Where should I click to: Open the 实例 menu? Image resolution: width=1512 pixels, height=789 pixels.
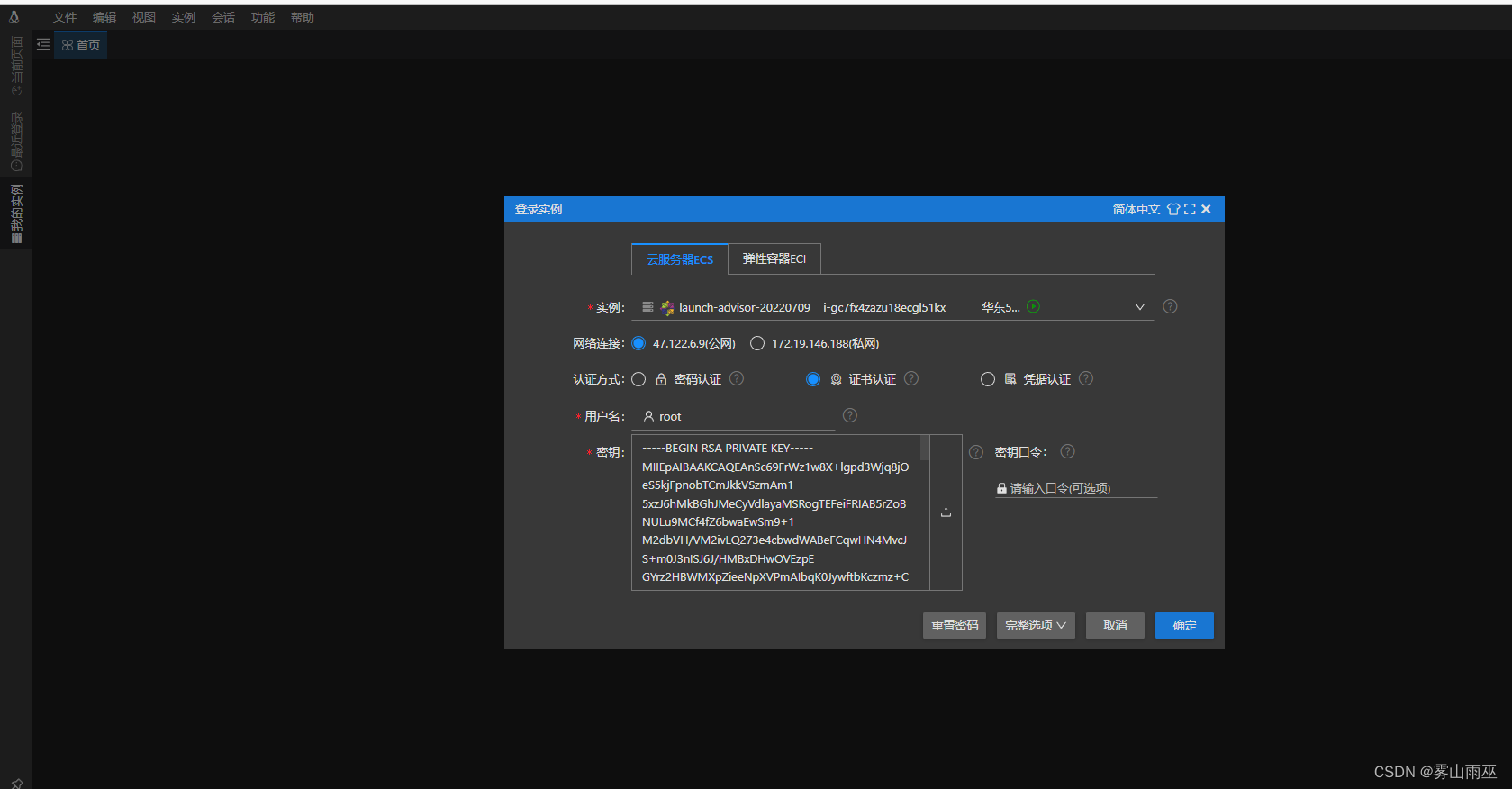pyautogui.click(x=184, y=17)
